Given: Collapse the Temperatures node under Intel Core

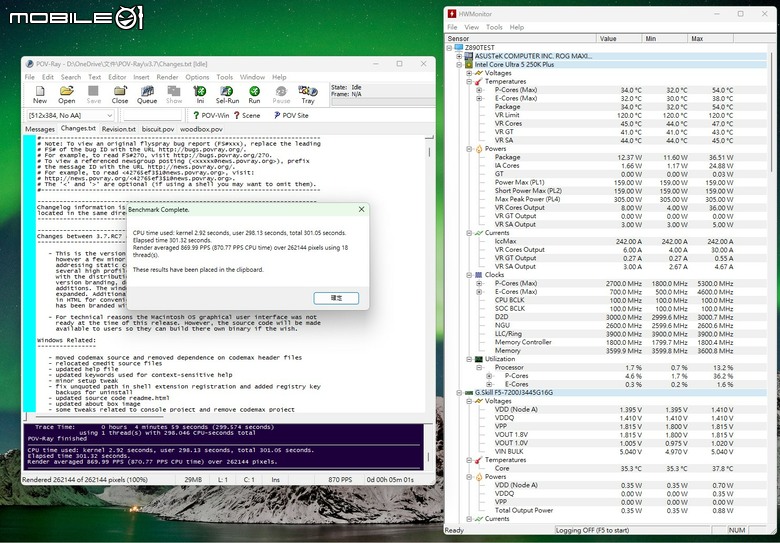Looking at the screenshot, I should (469, 82).
